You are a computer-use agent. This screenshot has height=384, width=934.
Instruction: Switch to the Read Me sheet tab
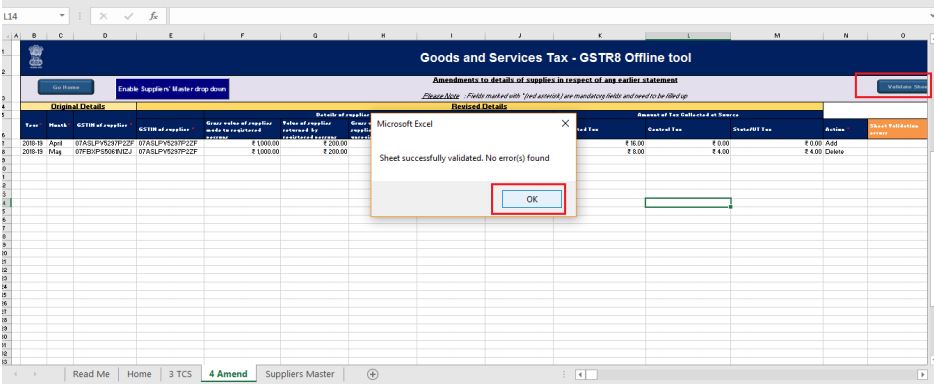click(91, 374)
